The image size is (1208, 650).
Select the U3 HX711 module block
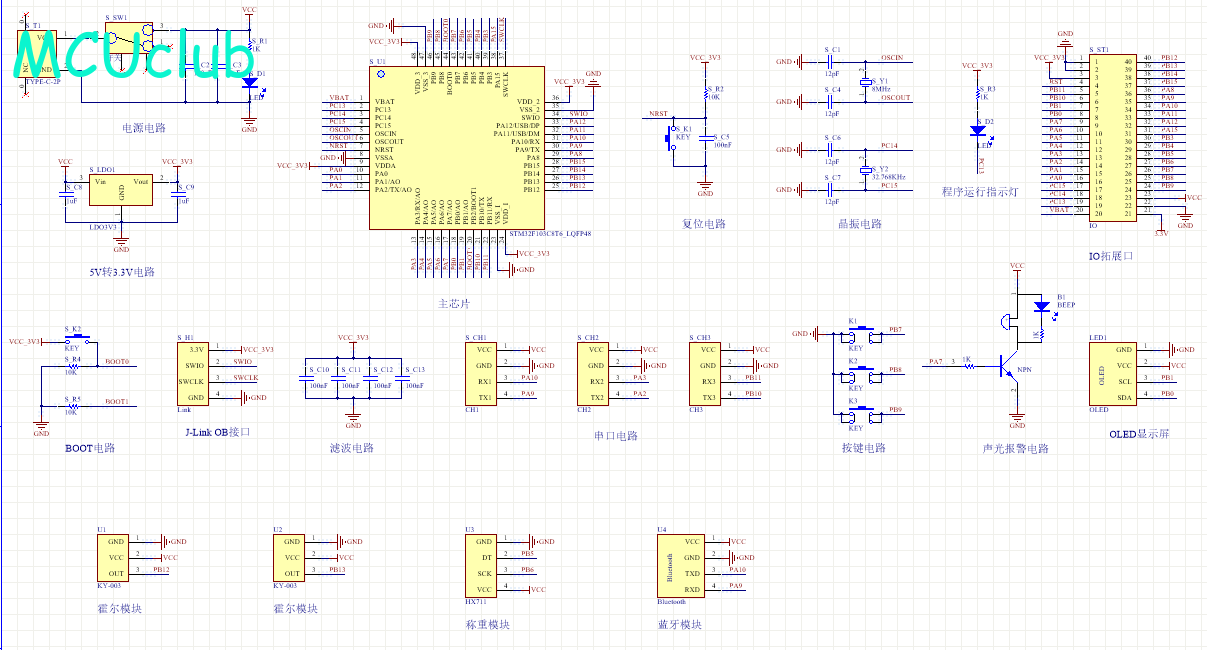pos(480,565)
